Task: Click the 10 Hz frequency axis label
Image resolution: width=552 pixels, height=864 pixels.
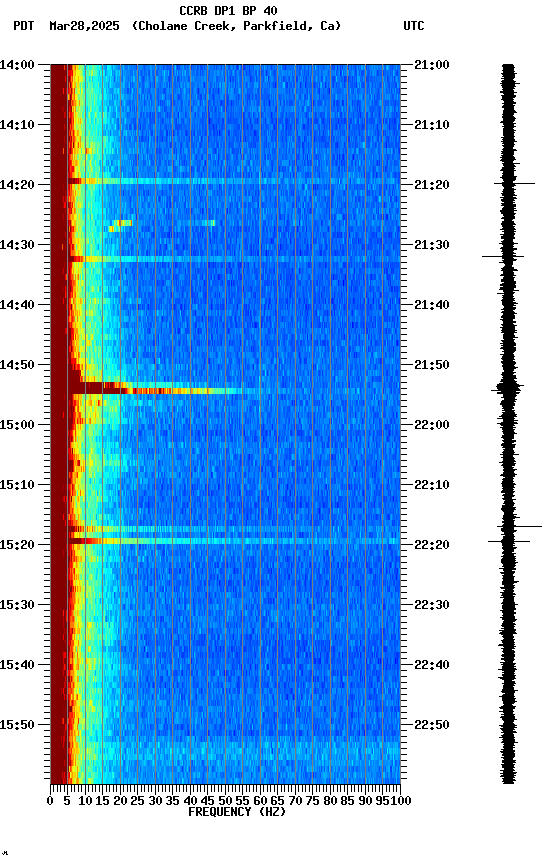Action: [85, 801]
